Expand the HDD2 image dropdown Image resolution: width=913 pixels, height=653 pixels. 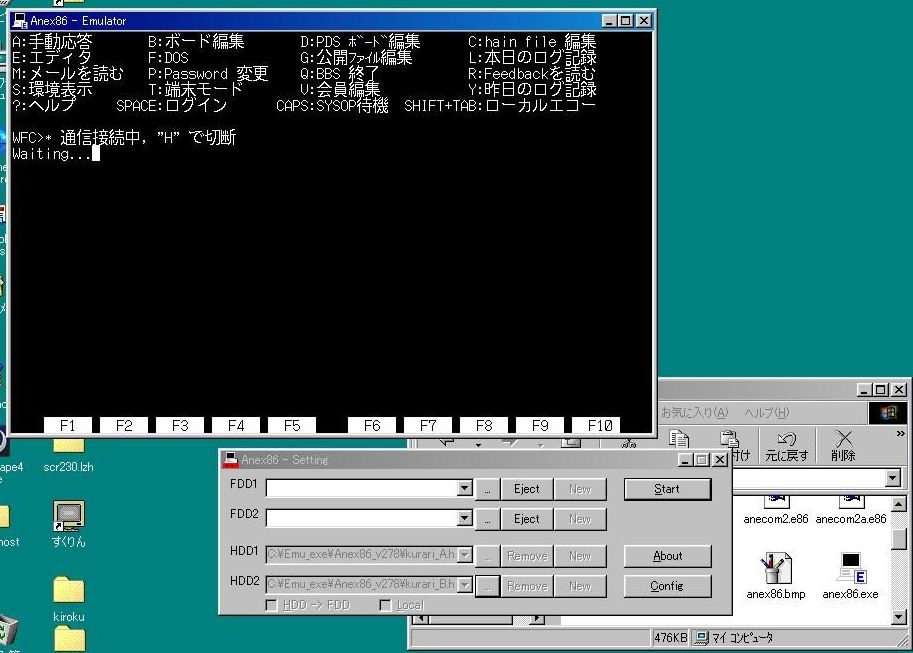[464, 584]
